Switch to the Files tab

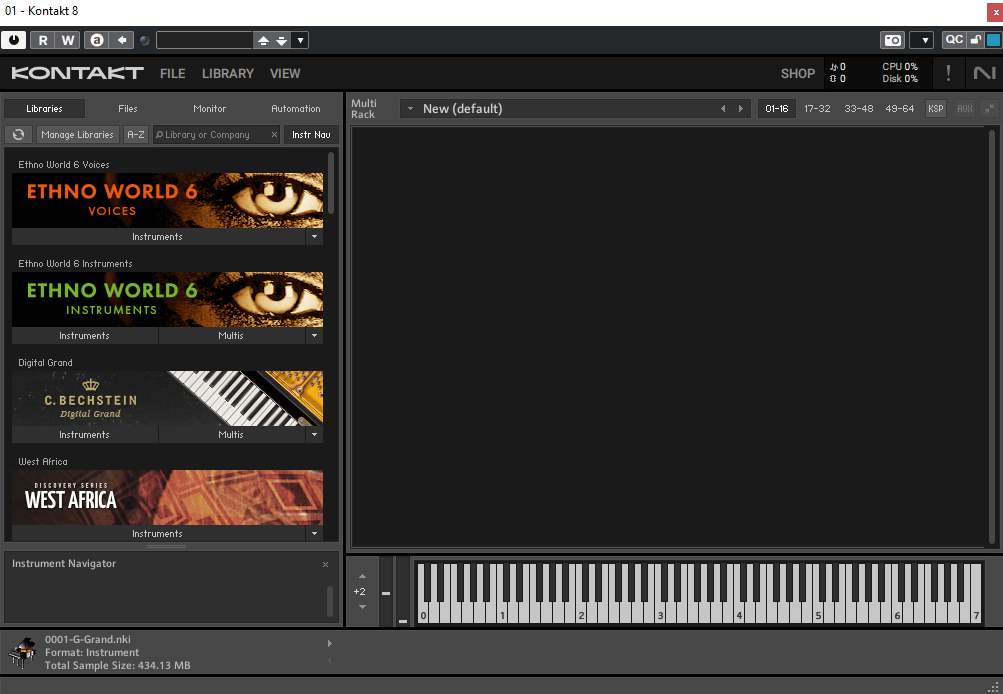point(127,109)
